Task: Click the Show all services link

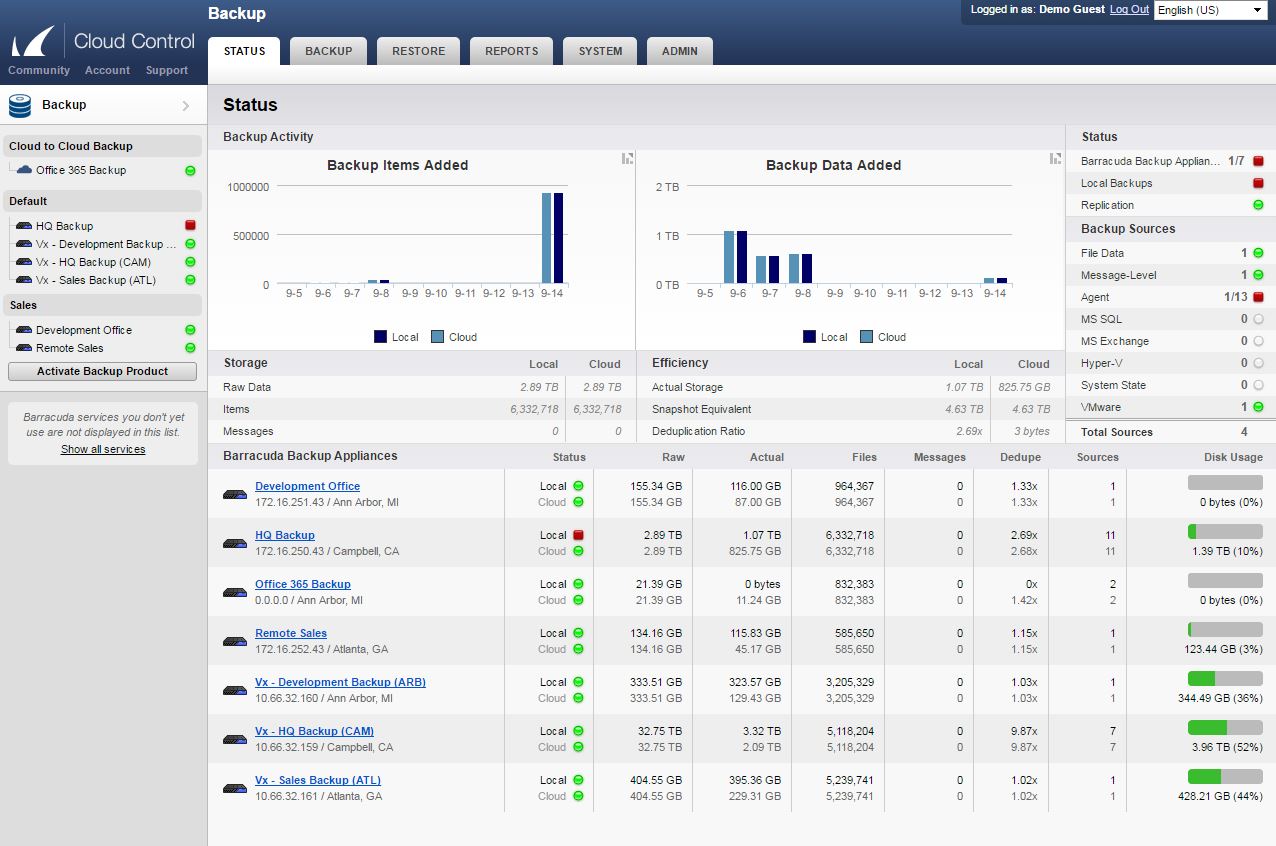Action: click(x=103, y=449)
